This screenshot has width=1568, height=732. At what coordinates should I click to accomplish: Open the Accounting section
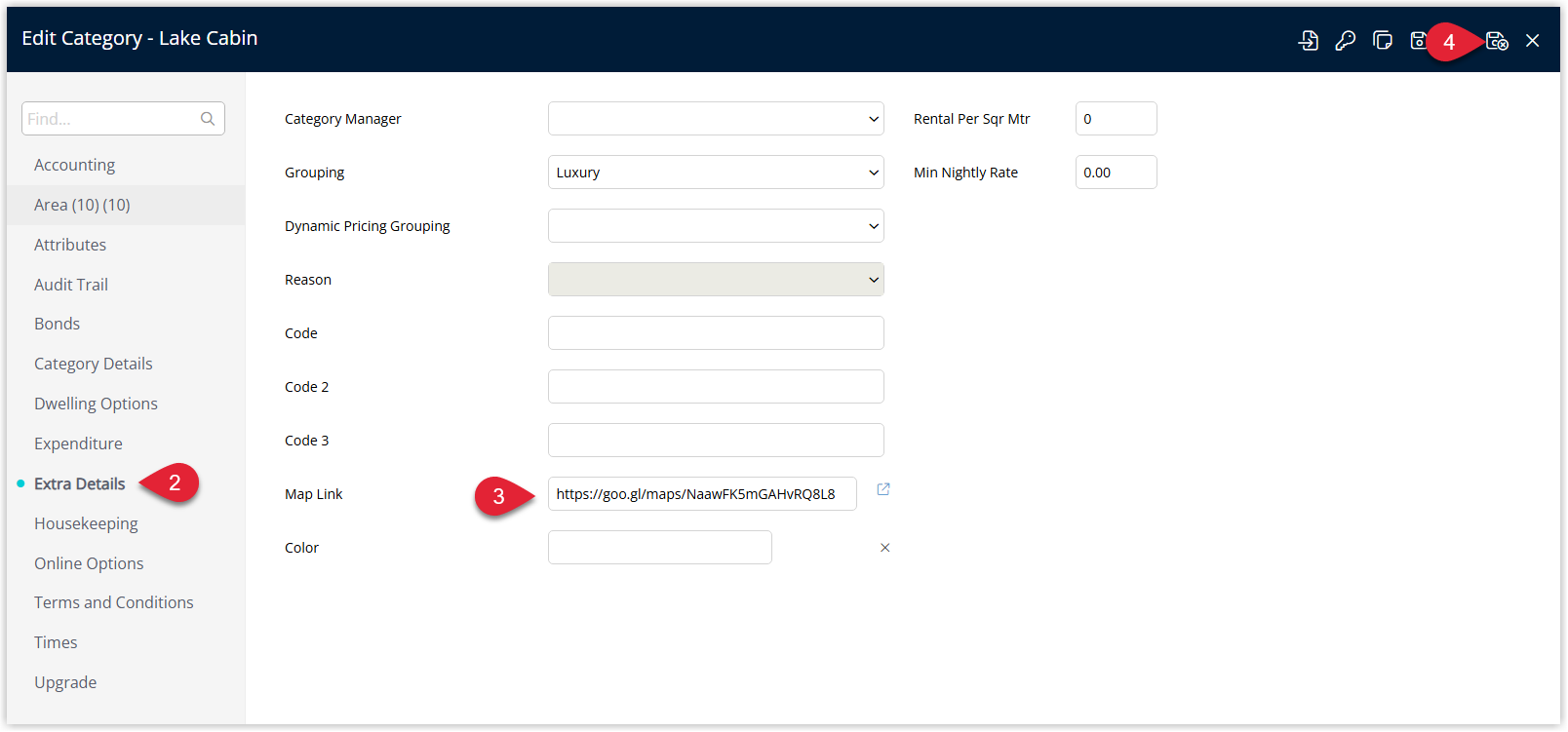74,165
